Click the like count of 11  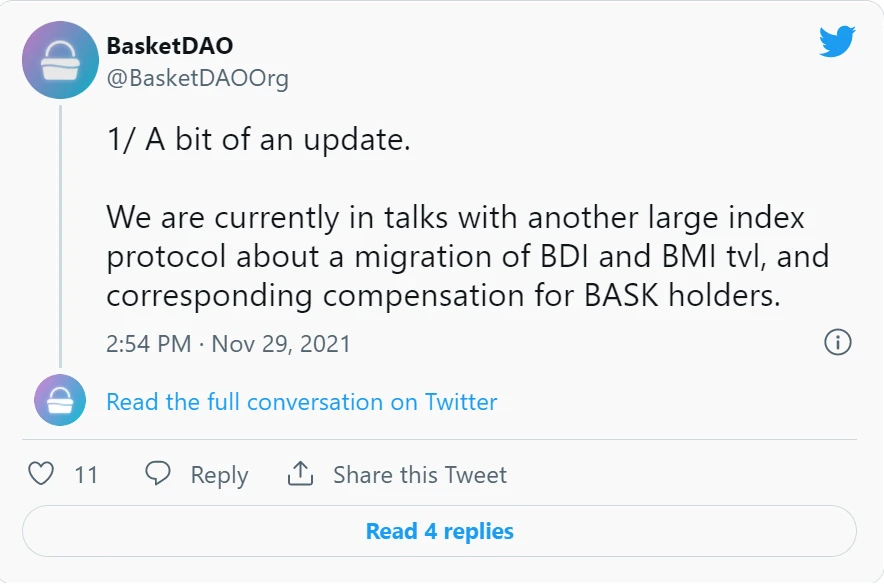coord(86,475)
